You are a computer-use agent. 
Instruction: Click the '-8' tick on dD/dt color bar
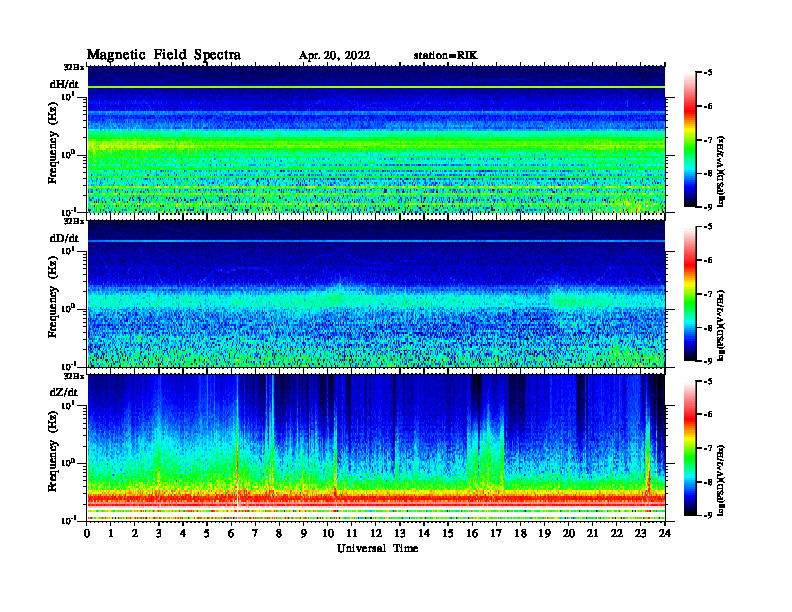(709, 328)
